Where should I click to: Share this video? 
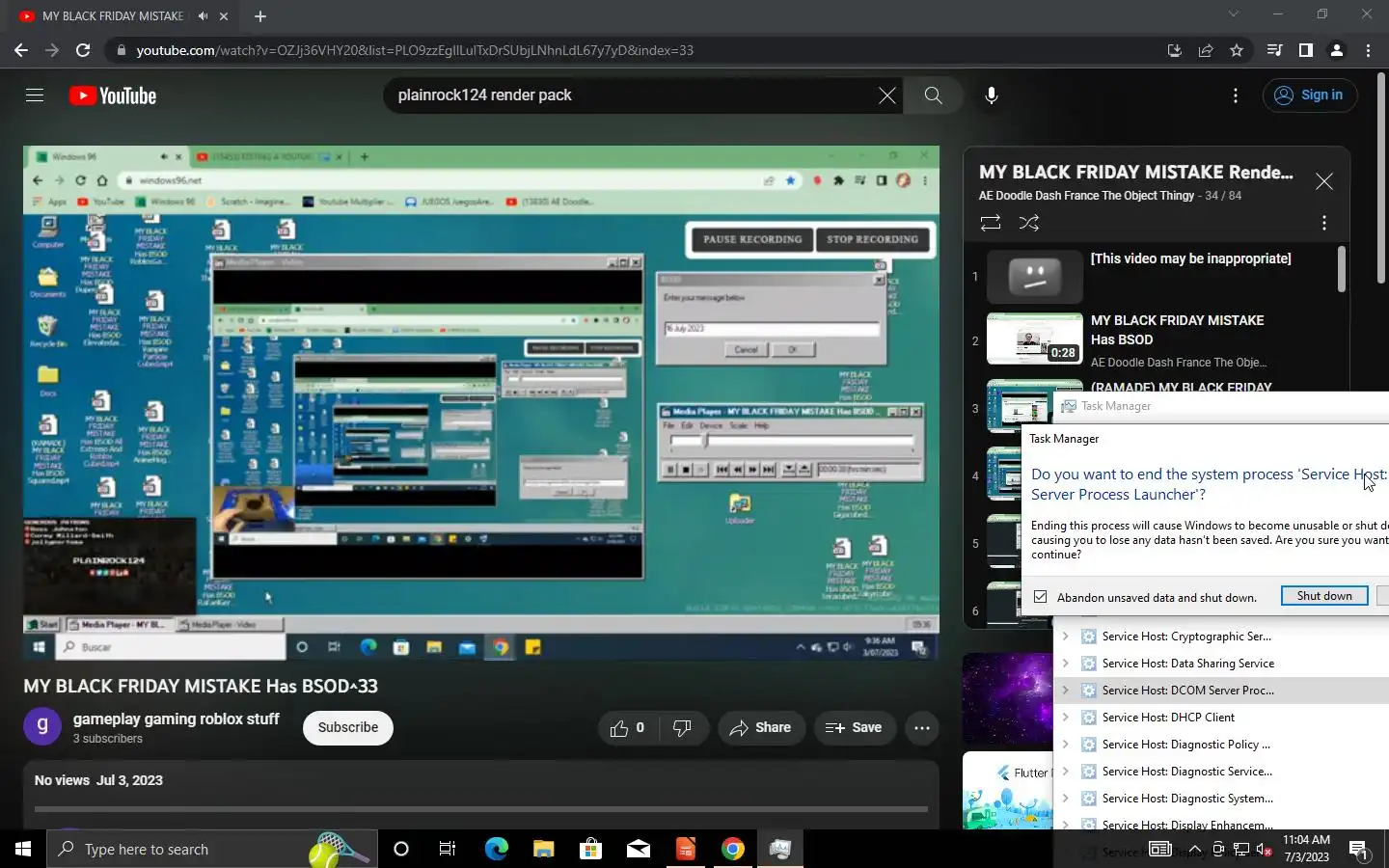(x=761, y=728)
